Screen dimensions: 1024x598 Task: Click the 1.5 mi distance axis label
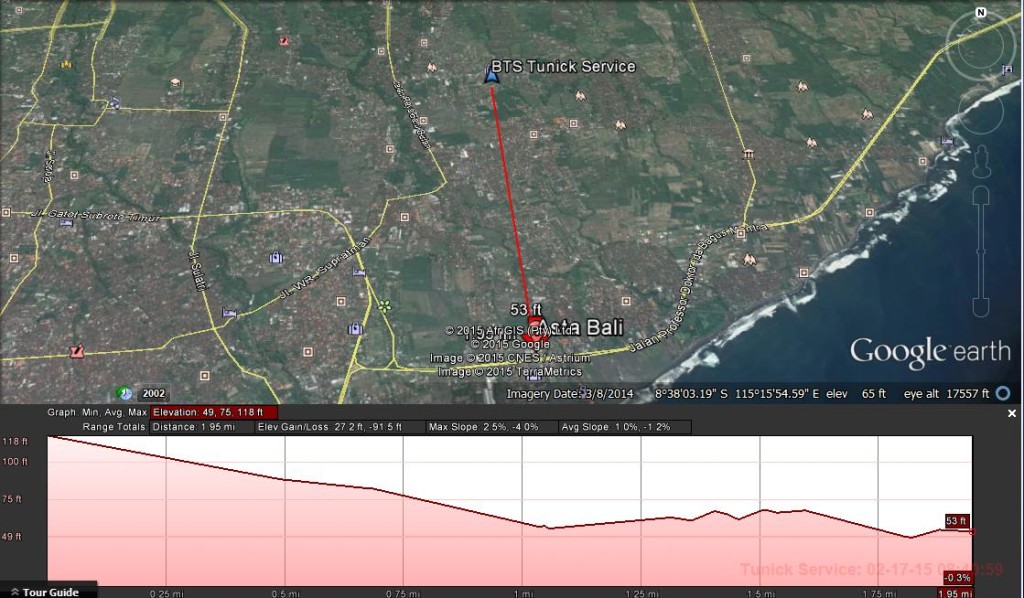click(x=760, y=593)
